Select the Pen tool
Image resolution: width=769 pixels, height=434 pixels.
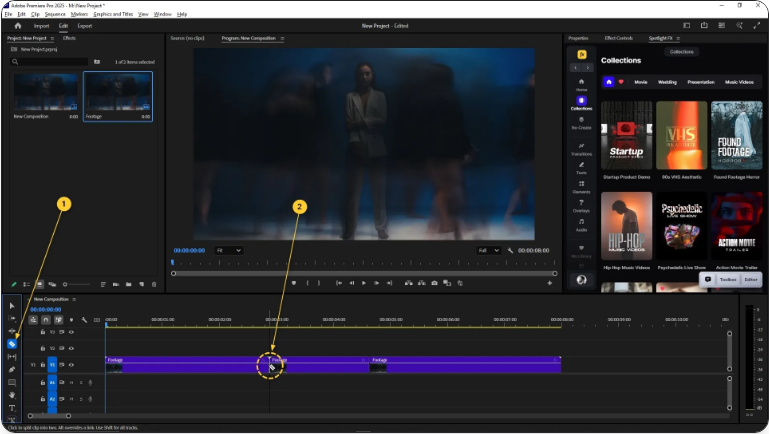click(x=12, y=369)
